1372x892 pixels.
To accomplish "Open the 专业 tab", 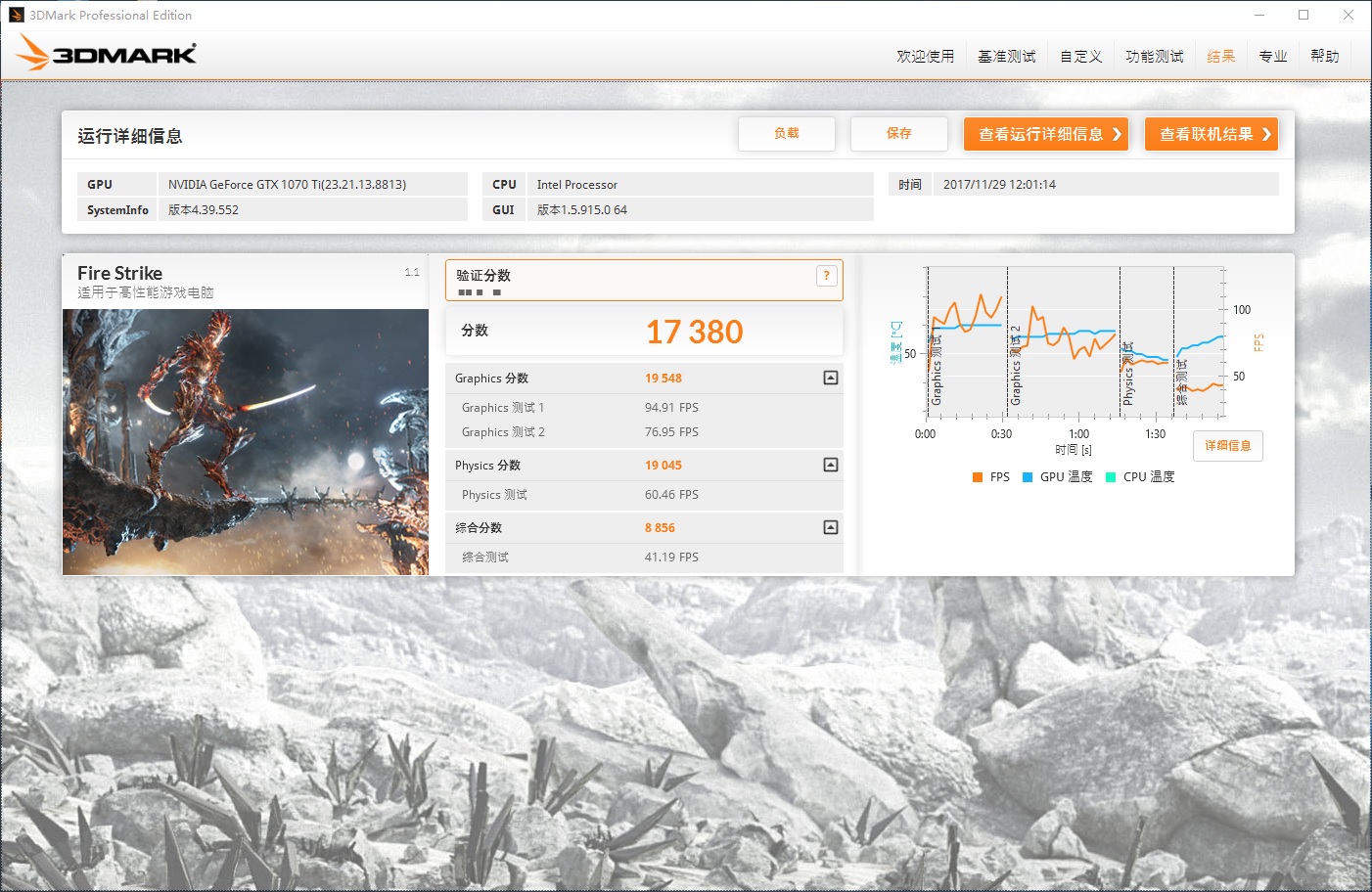I will (1273, 57).
